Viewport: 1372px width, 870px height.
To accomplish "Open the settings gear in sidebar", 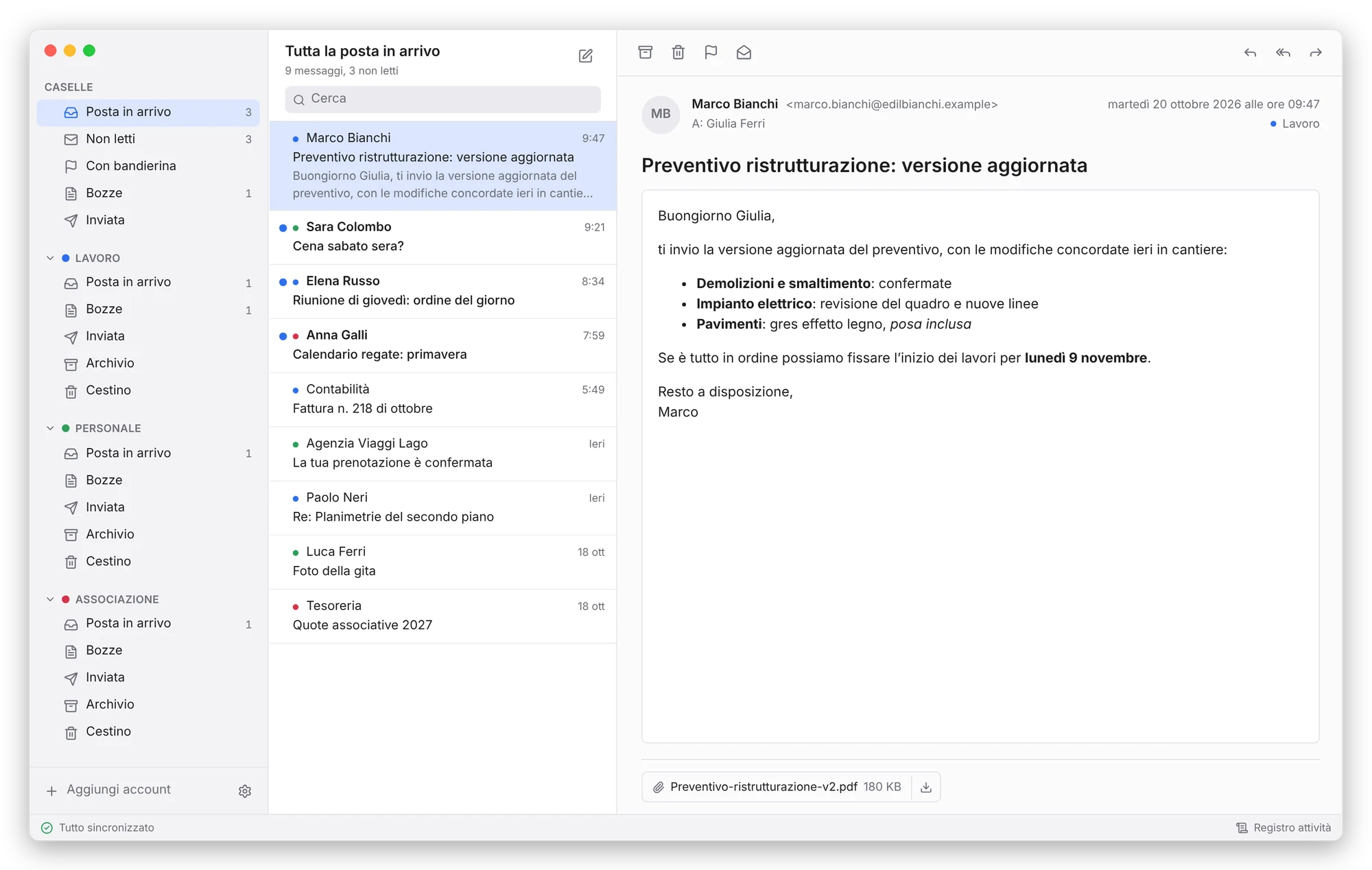I will pyautogui.click(x=245, y=791).
